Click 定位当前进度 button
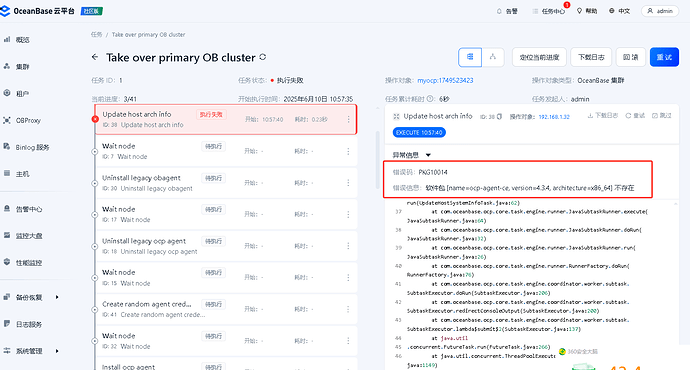This screenshot has width=690, height=370. [539, 57]
